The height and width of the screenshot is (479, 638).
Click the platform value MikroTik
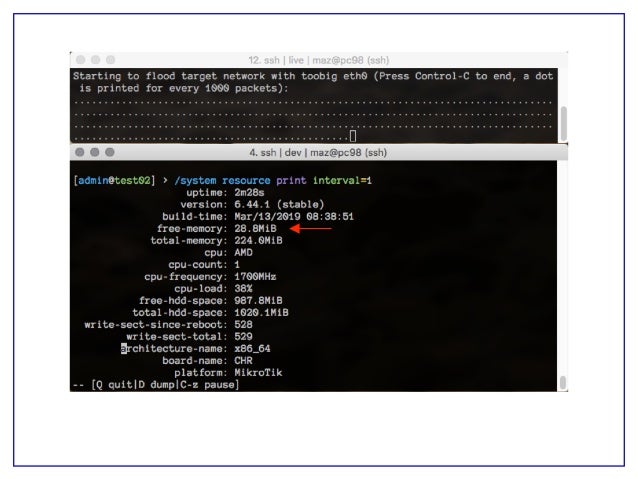click(x=258, y=373)
